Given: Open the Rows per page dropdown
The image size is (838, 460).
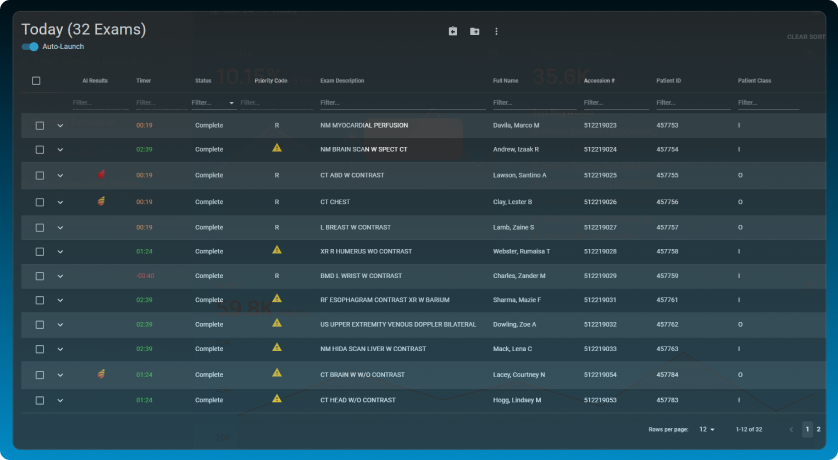Looking at the screenshot, I should coord(707,429).
